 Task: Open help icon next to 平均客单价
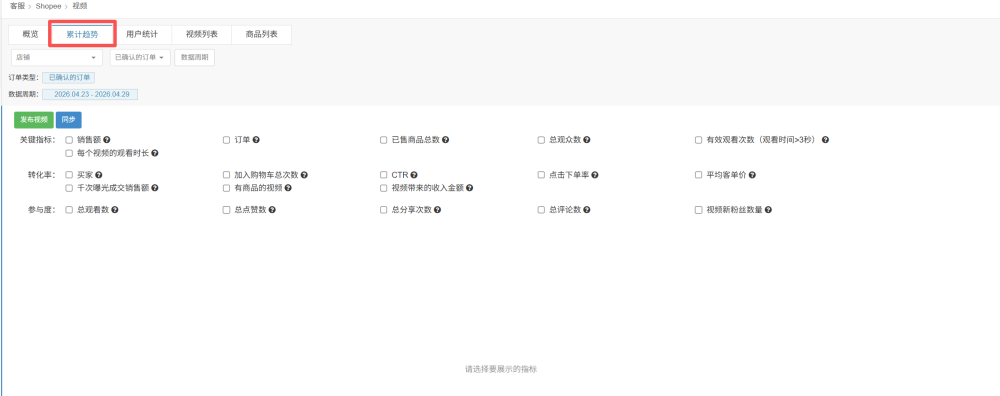[x=752, y=175]
